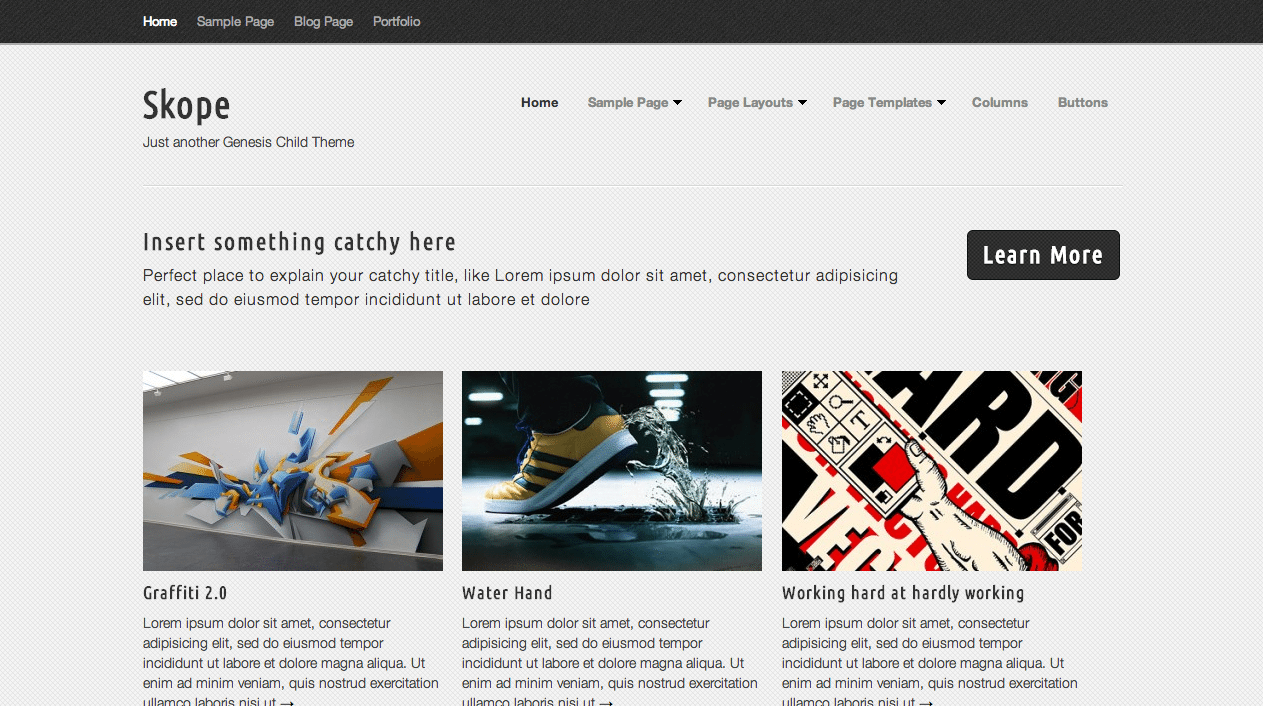Viewport: 1263px width, 706px height.
Task: Open the Graffiti 2.0 post title
Action: pos(185,593)
